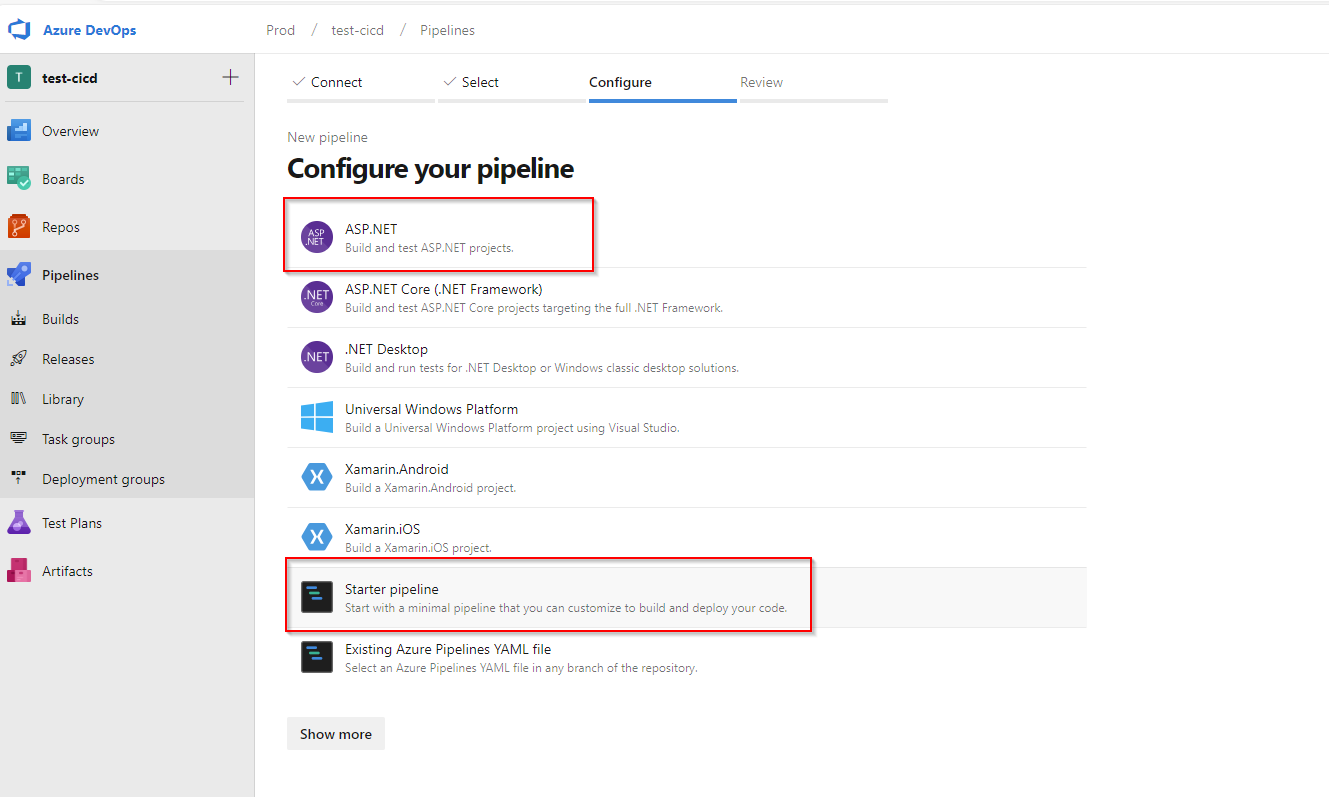The height and width of the screenshot is (797, 1329).
Task: Choose the ASP.NET template title
Action: pyautogui.click(x=371, y=229)
